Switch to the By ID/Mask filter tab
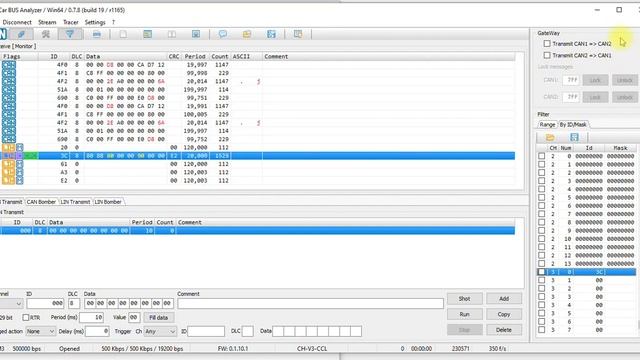The height and width of the screenshot is (360, 640). 573,124
